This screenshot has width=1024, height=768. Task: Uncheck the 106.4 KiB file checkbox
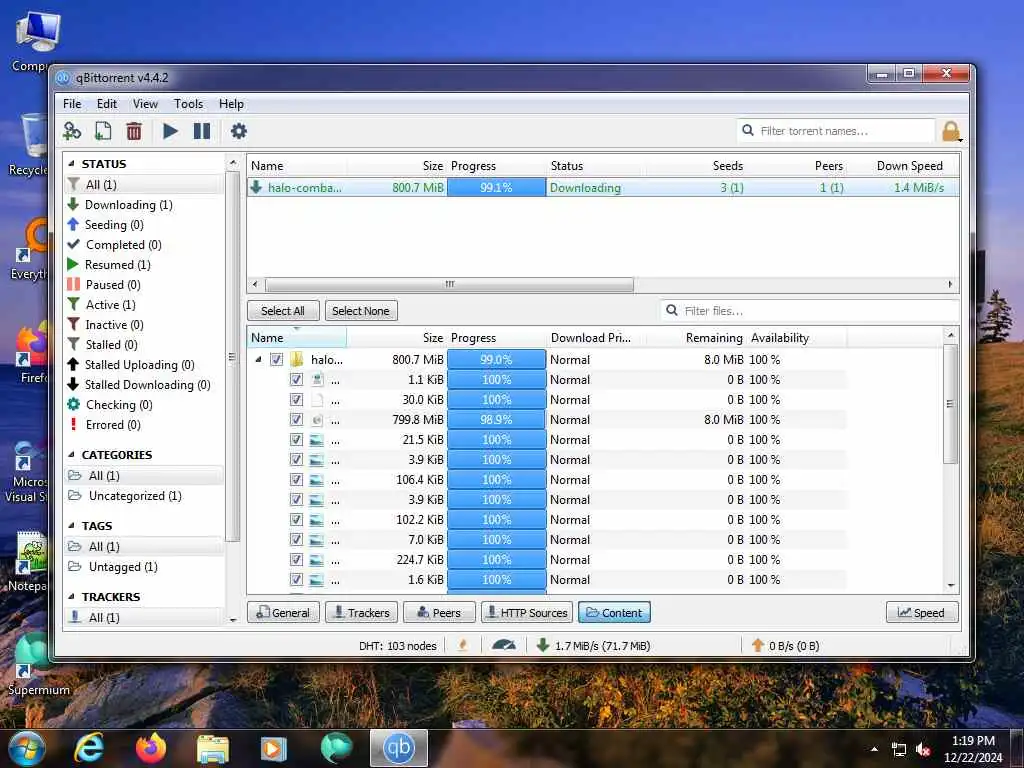tap(296, 479)
